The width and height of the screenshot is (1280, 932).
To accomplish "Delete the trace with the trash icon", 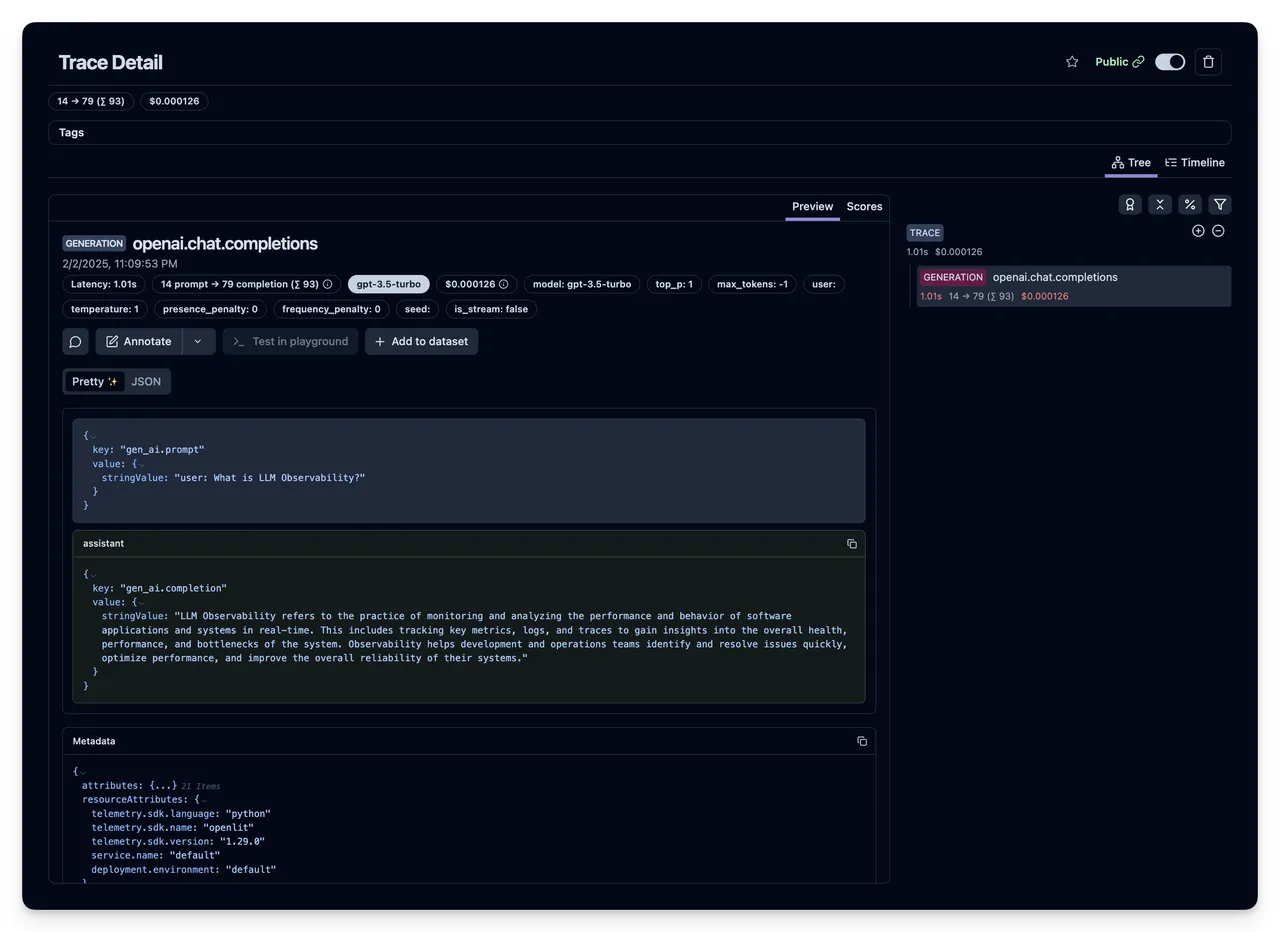I will [1208, 62].
